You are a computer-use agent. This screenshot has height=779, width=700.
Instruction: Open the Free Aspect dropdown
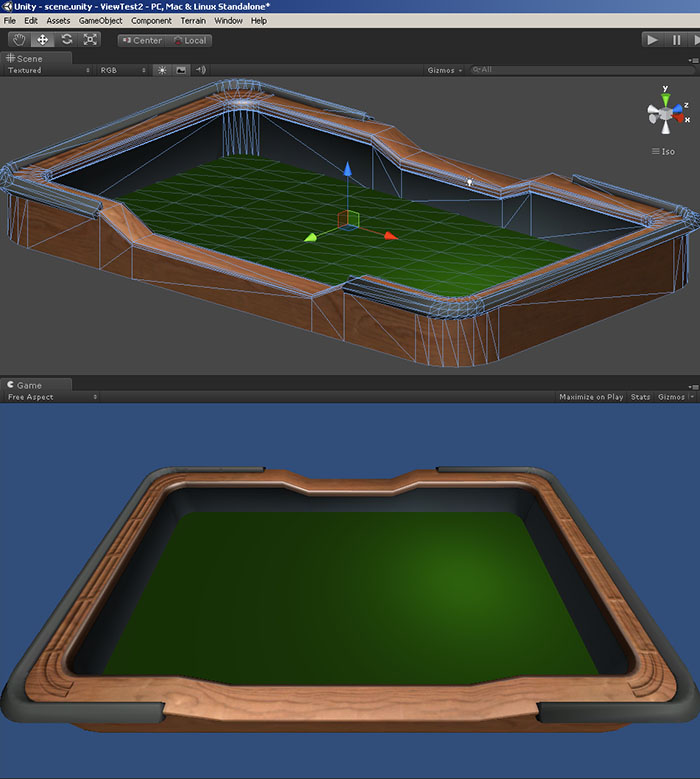pos(52,397)
